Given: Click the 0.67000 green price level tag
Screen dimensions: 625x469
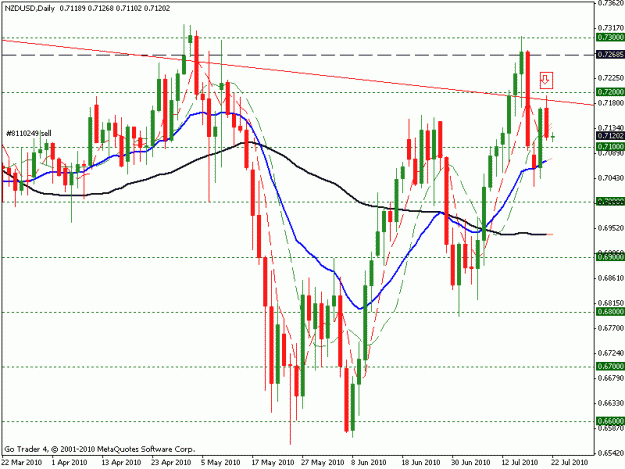Looking at the screenshot, I should tap(610, 366).
